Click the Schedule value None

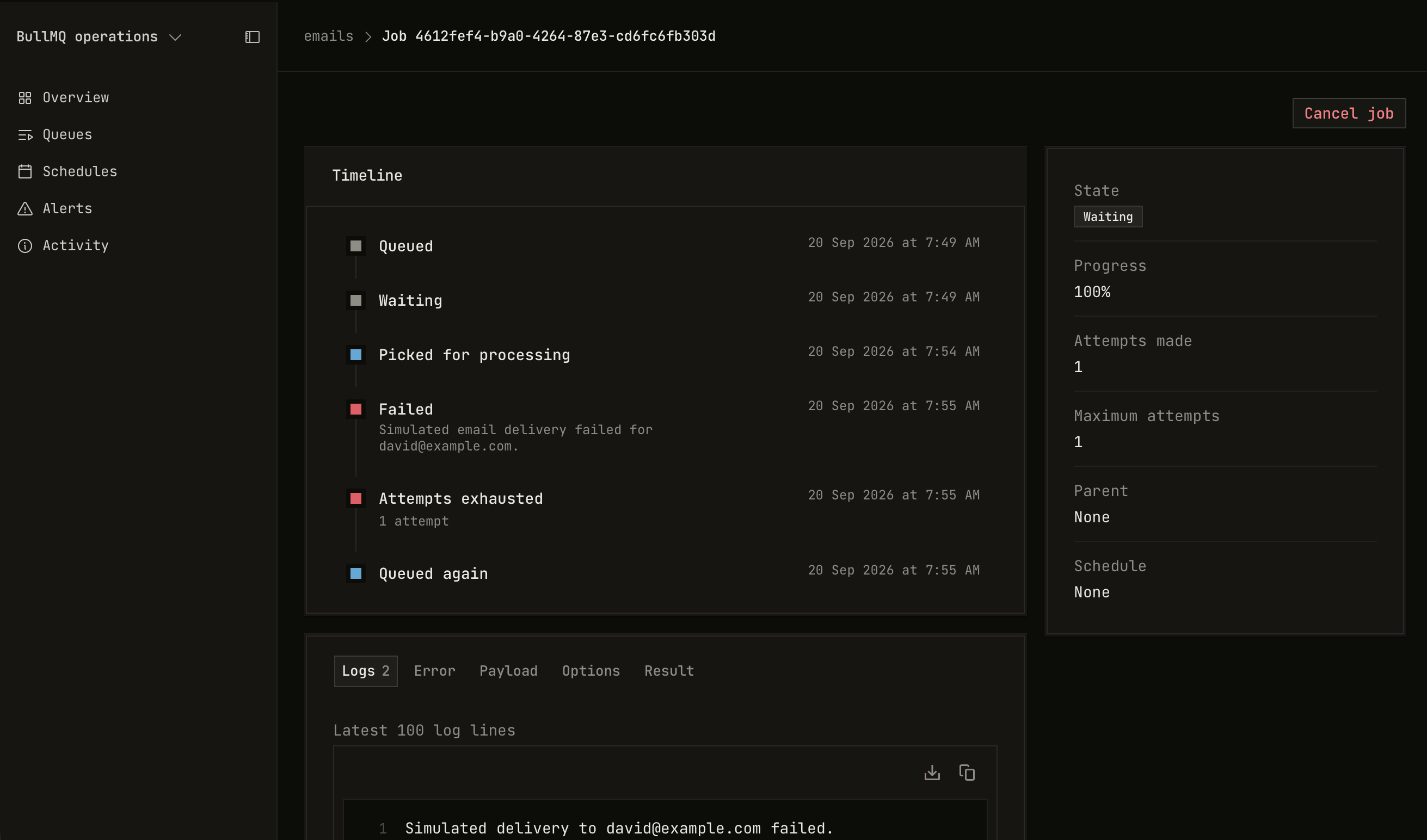pyautogui.click(x=1092, y=592)
